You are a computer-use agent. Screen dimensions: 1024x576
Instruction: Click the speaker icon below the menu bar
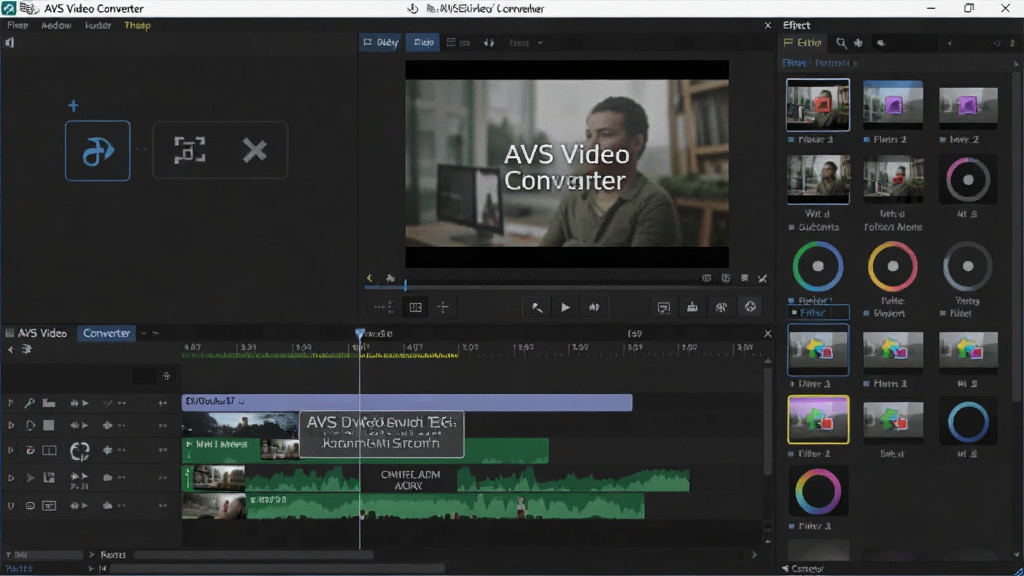click(10, 42)
